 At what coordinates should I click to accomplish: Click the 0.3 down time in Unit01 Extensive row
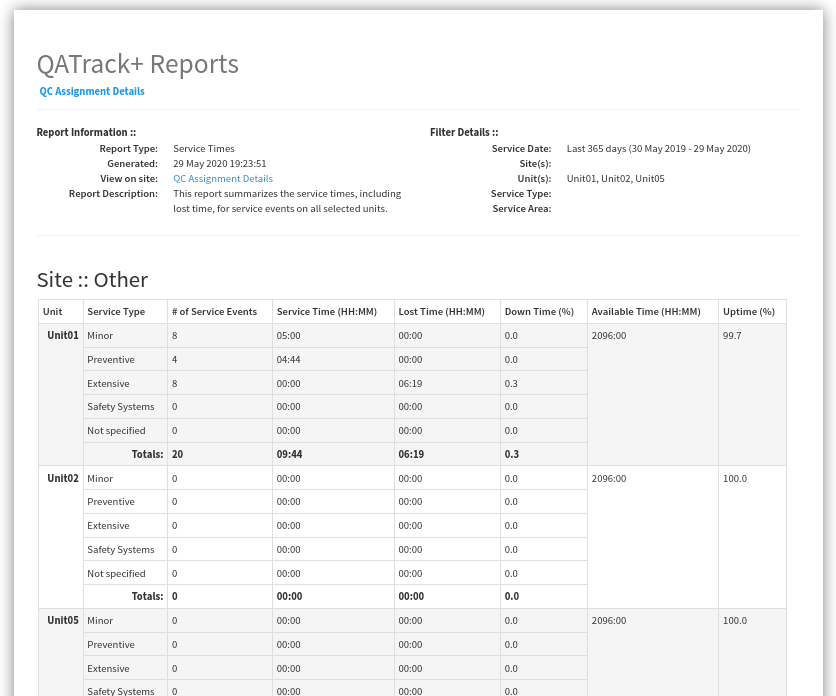[511, 384]
